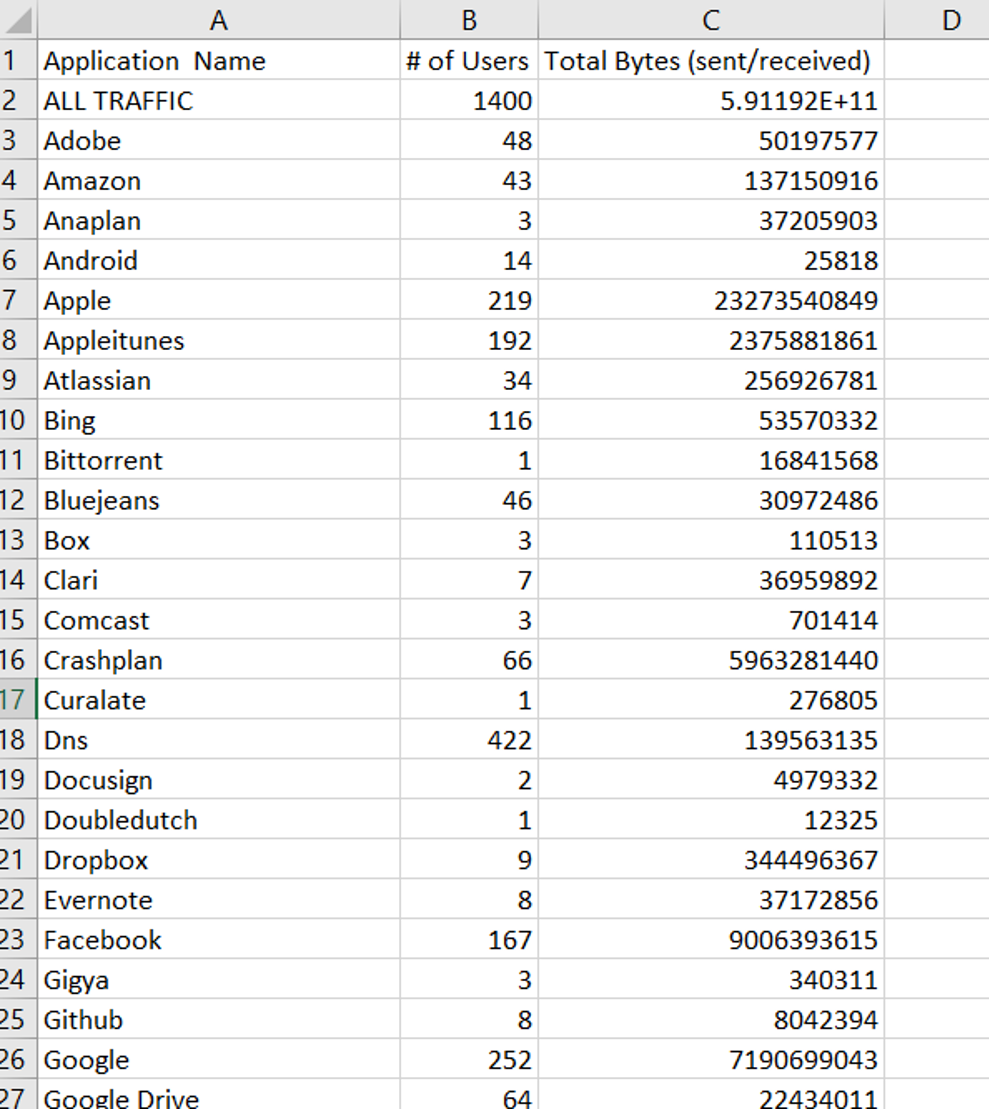
Task: Select the 'Clari' cell
Action: 218,580
